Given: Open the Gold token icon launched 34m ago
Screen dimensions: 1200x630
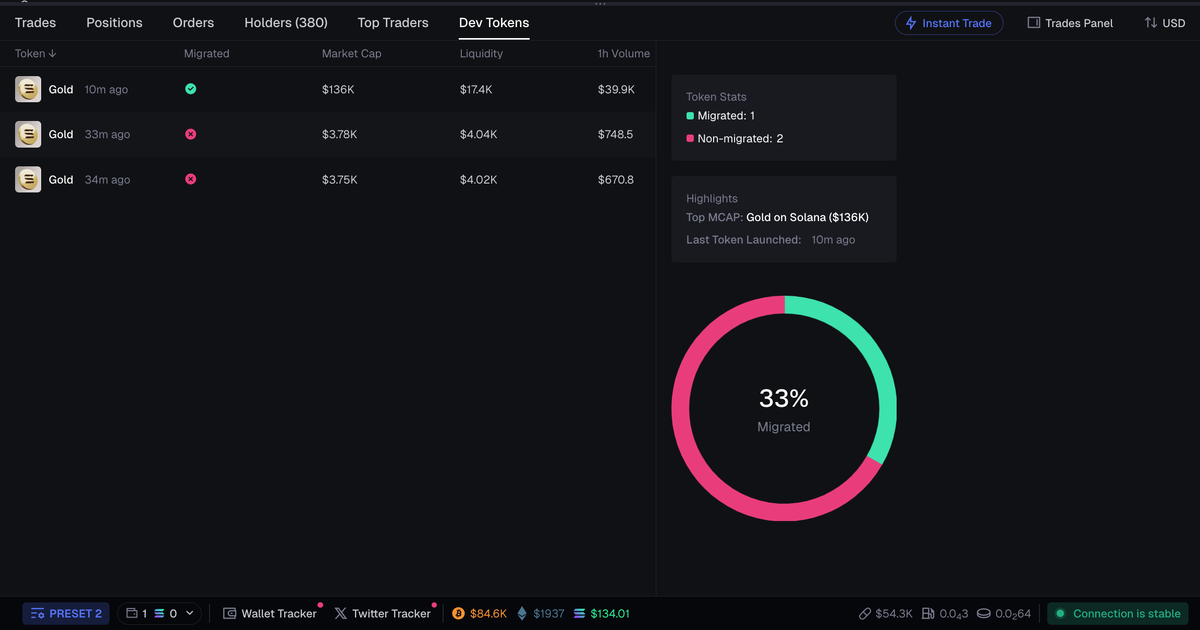Looking at the screenshot, I should point(28,179).
